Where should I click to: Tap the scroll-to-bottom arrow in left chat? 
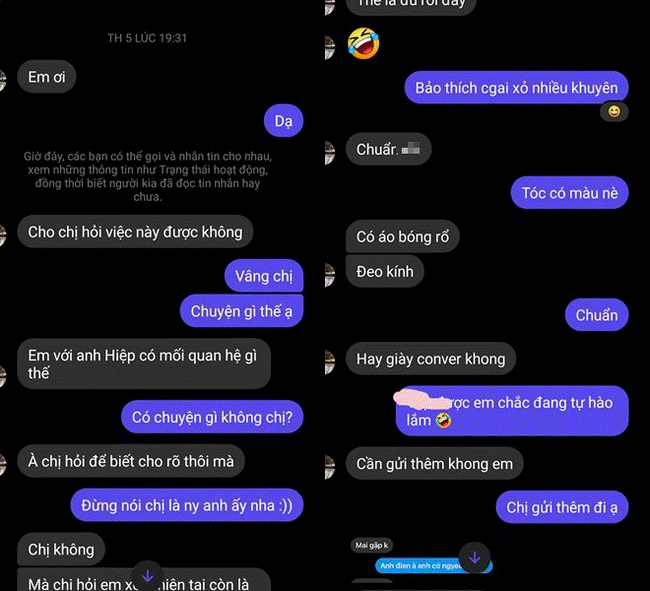coord(147,576)
